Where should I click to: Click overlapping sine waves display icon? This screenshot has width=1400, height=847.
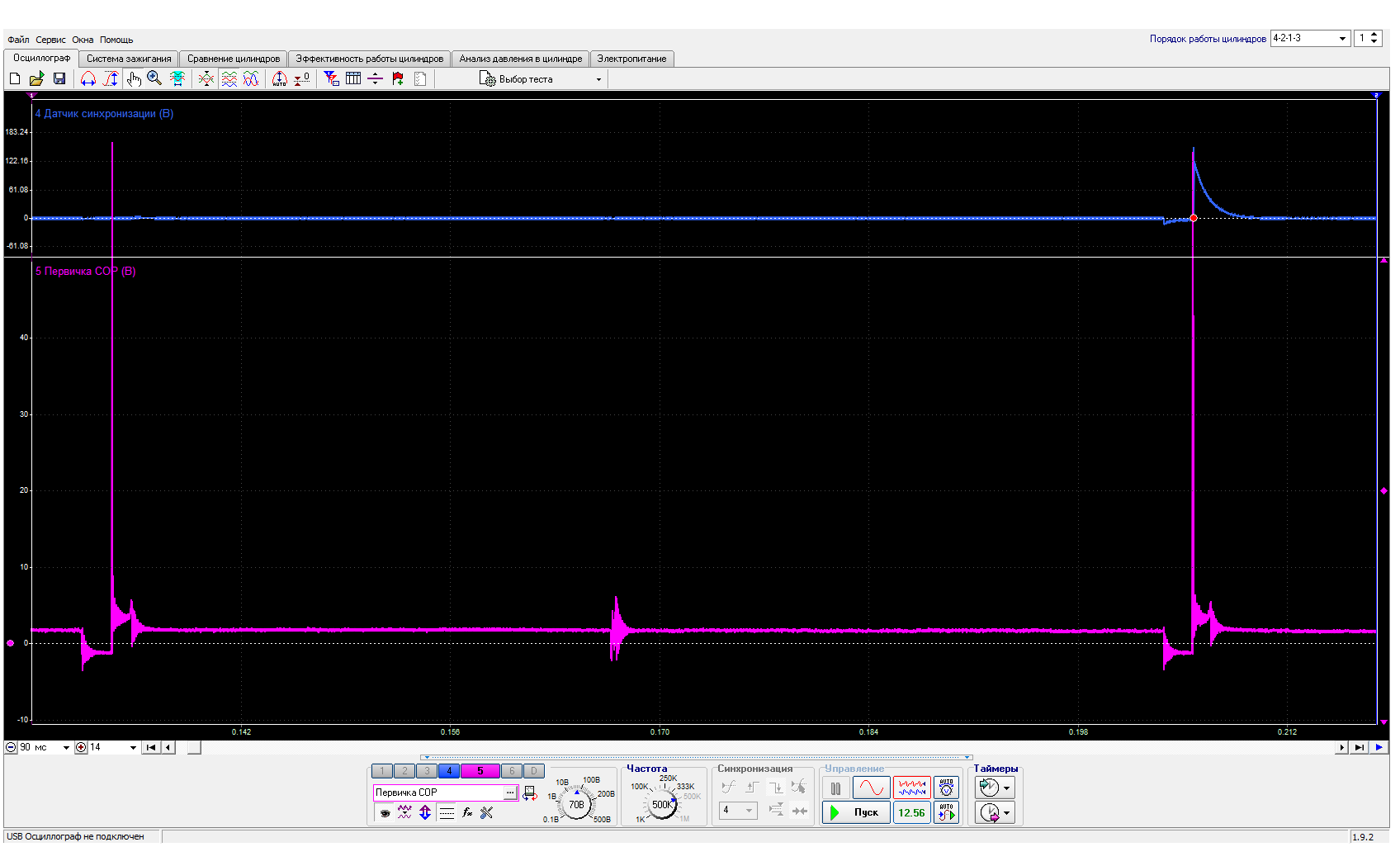[x=251, y=78]
